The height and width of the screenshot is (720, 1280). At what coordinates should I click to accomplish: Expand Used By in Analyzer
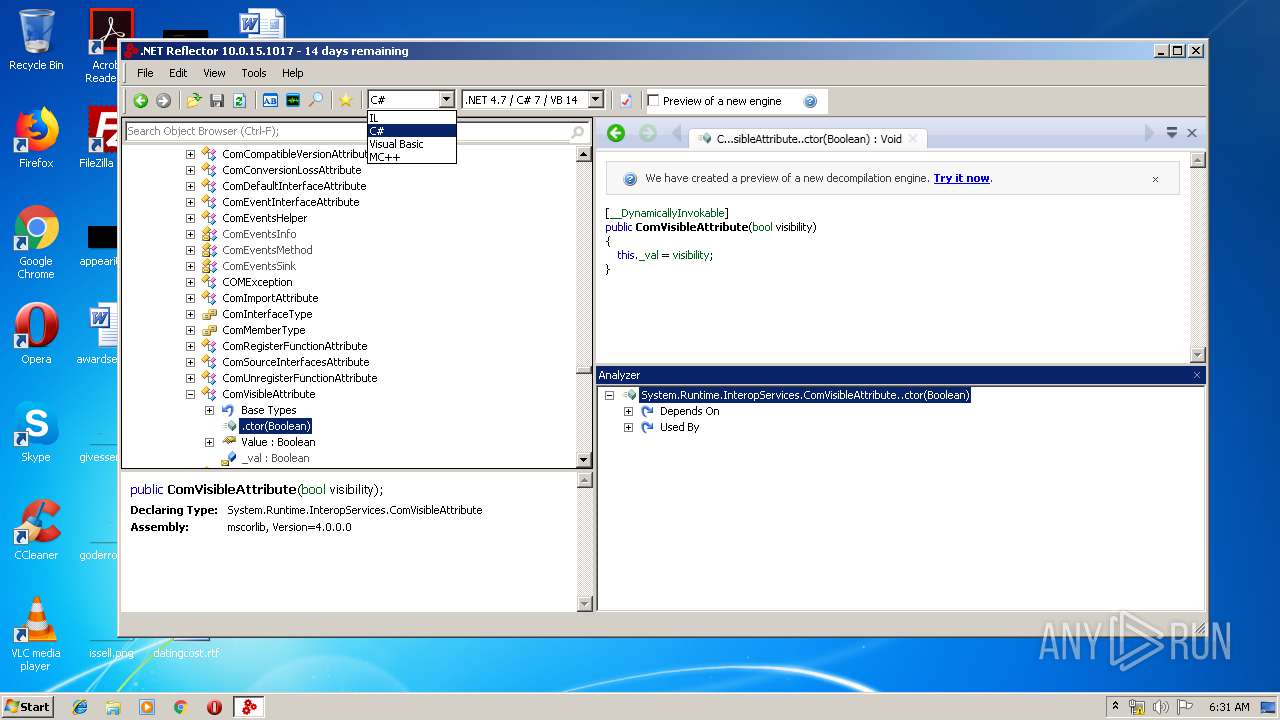pyautogui.click(x=628, y=427)
